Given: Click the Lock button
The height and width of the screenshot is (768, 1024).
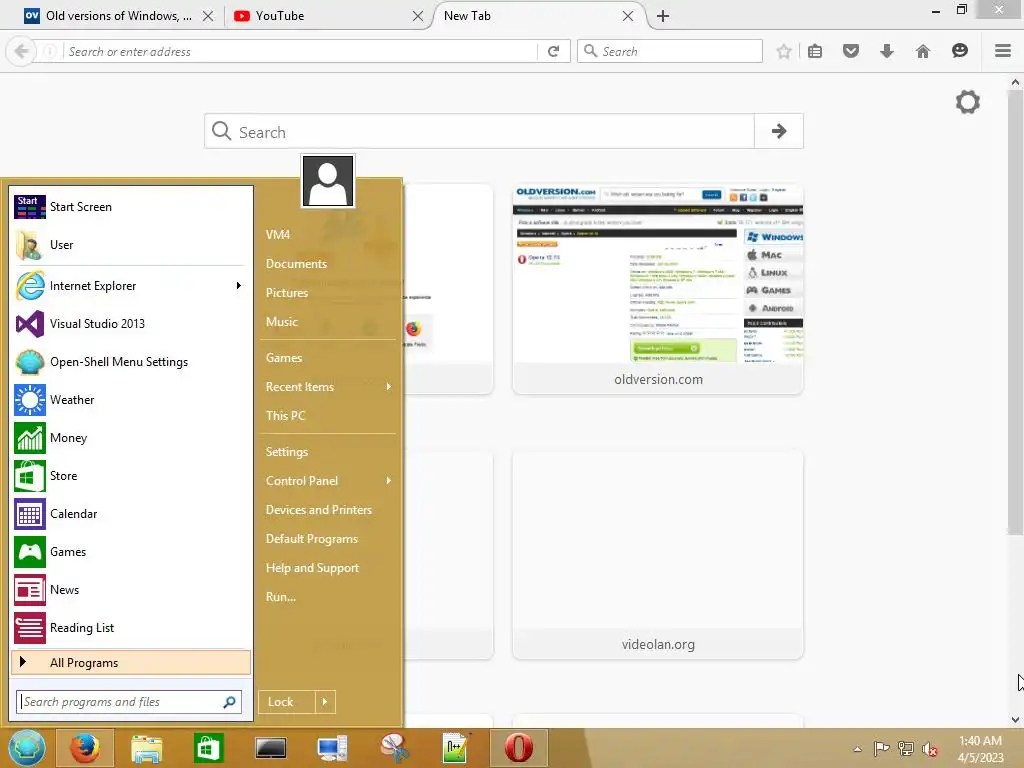Looking at the screenshot, I should coord(286,702).
